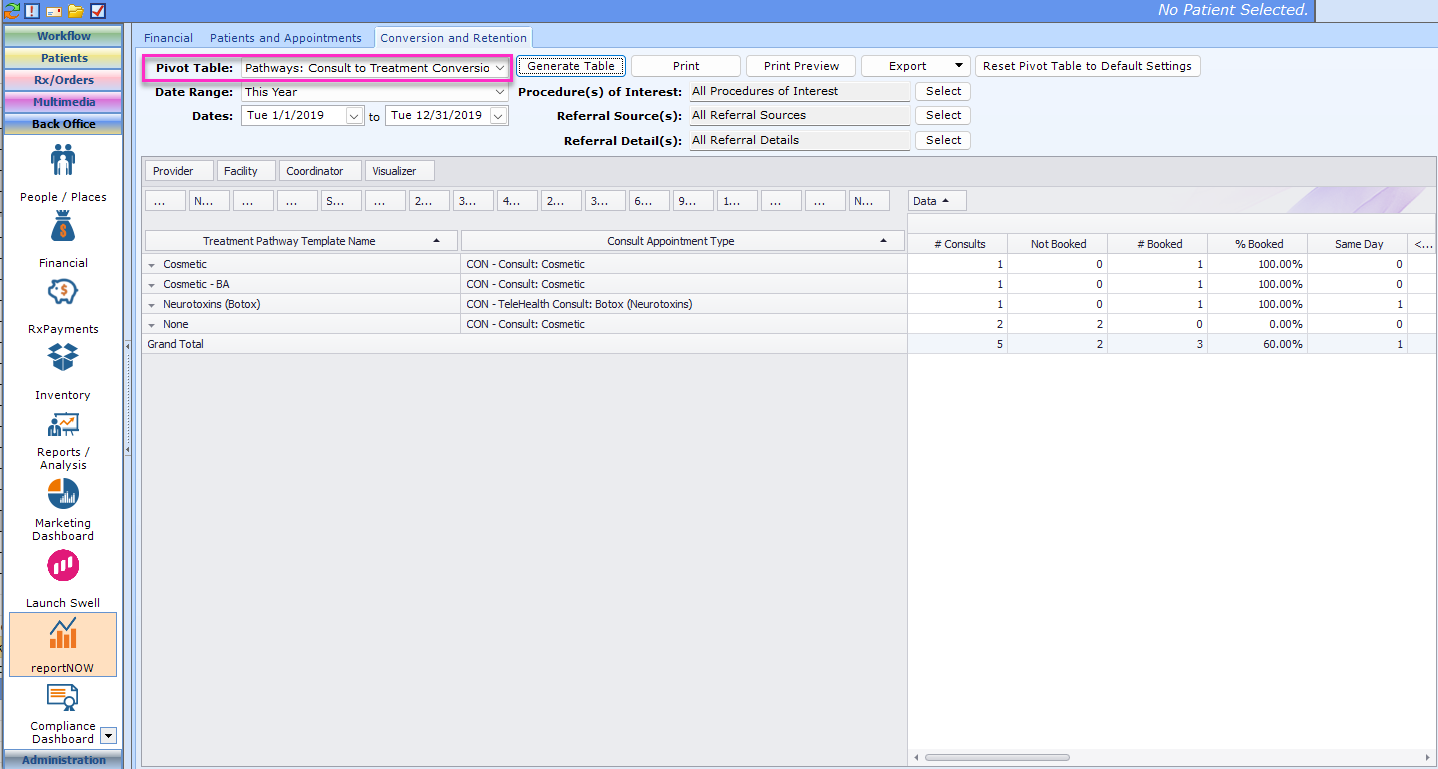This screenshot has height=769, width=1438.
Task: Open the alert exclamation icon
Action: [31, 9]
